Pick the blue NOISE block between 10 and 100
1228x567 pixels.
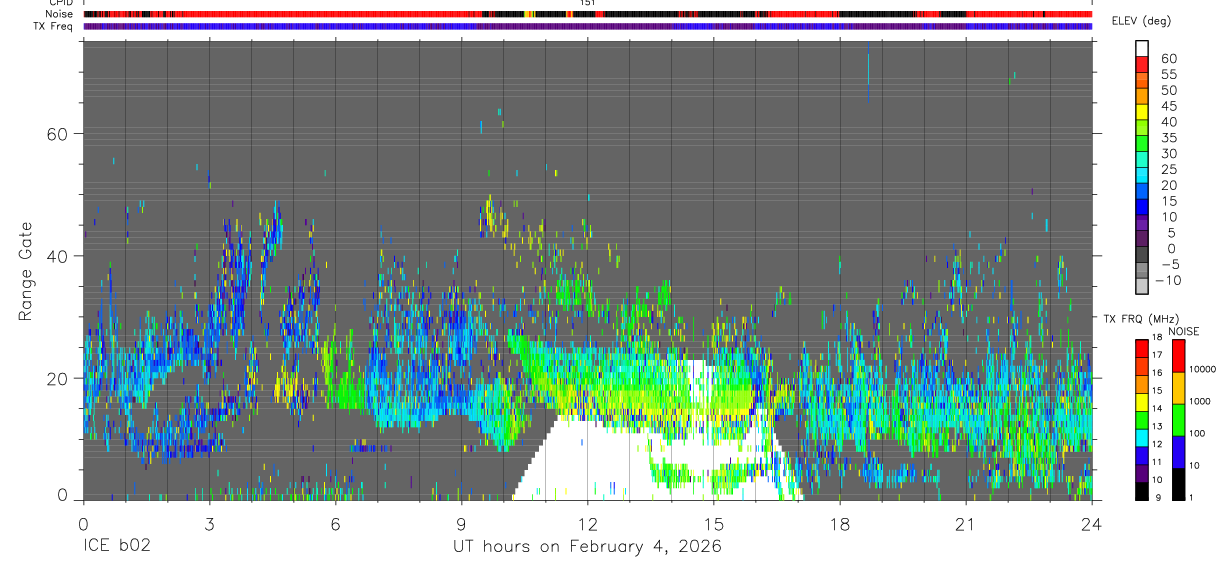click(1177, 450)
